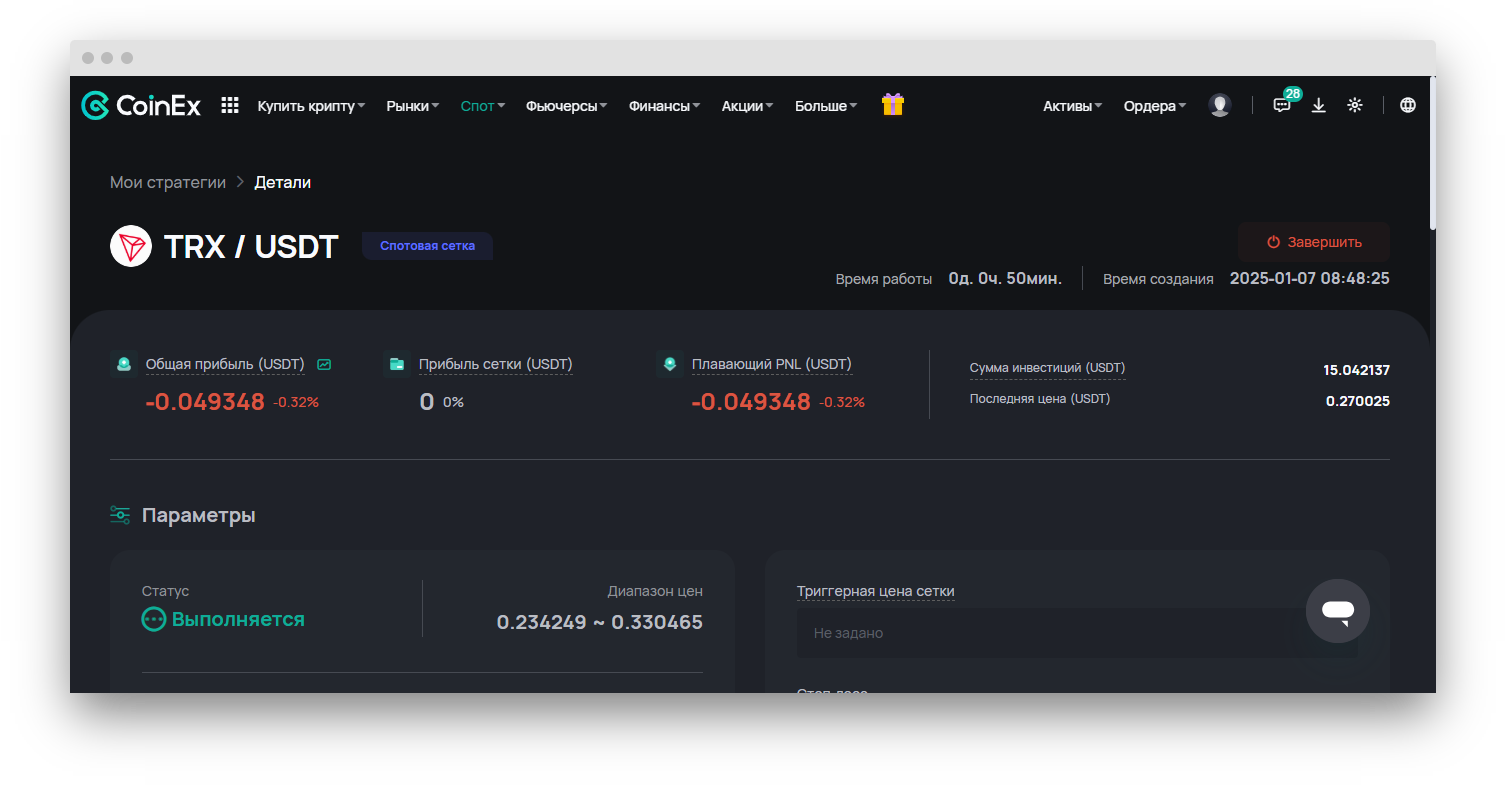Image resolution: width=1506 pixels, height=793 pixels.
Task: Click the Последняя цена (USDT) label
Action: click(x=1040, y=399)
